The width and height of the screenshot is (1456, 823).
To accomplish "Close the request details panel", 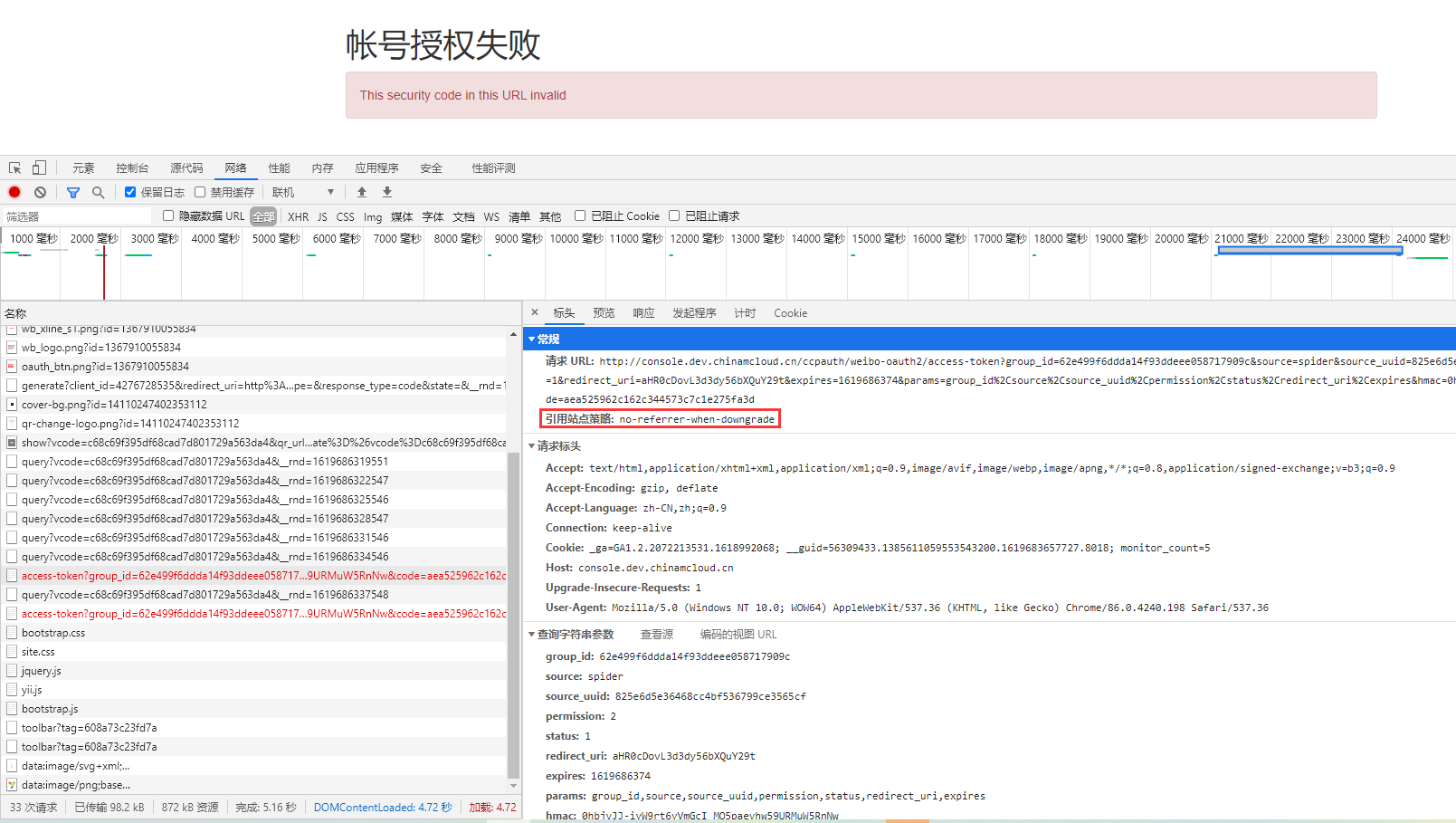I will tap(535, 312).
